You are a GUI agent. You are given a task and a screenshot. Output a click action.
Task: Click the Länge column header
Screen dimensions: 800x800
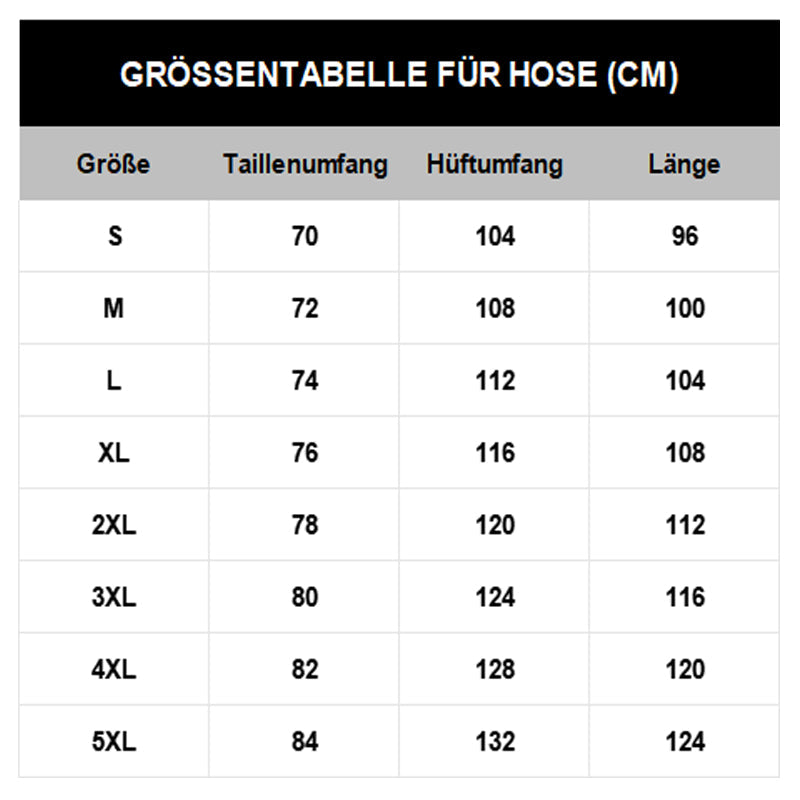coord(684,164)
